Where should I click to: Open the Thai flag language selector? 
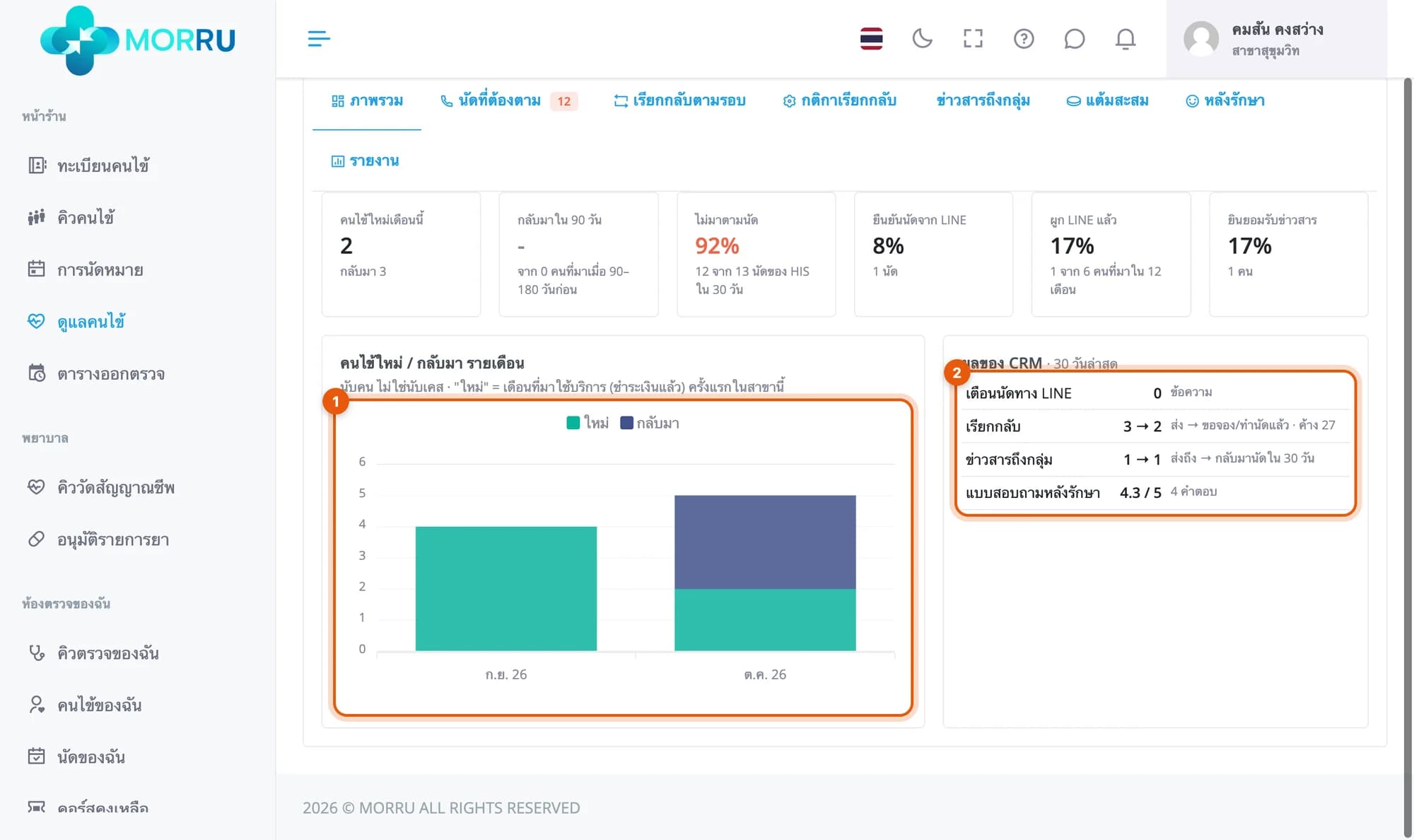tap(871, 39)
